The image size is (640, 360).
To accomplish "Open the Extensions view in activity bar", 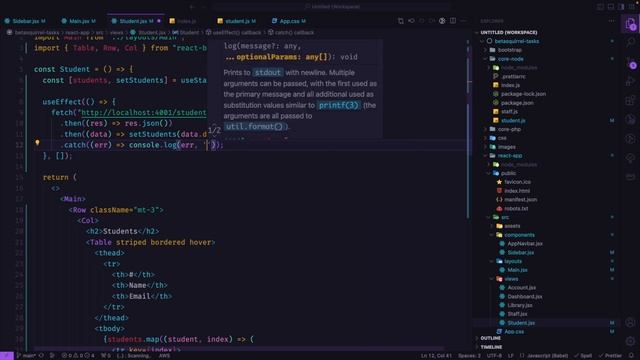I will 631,100.
